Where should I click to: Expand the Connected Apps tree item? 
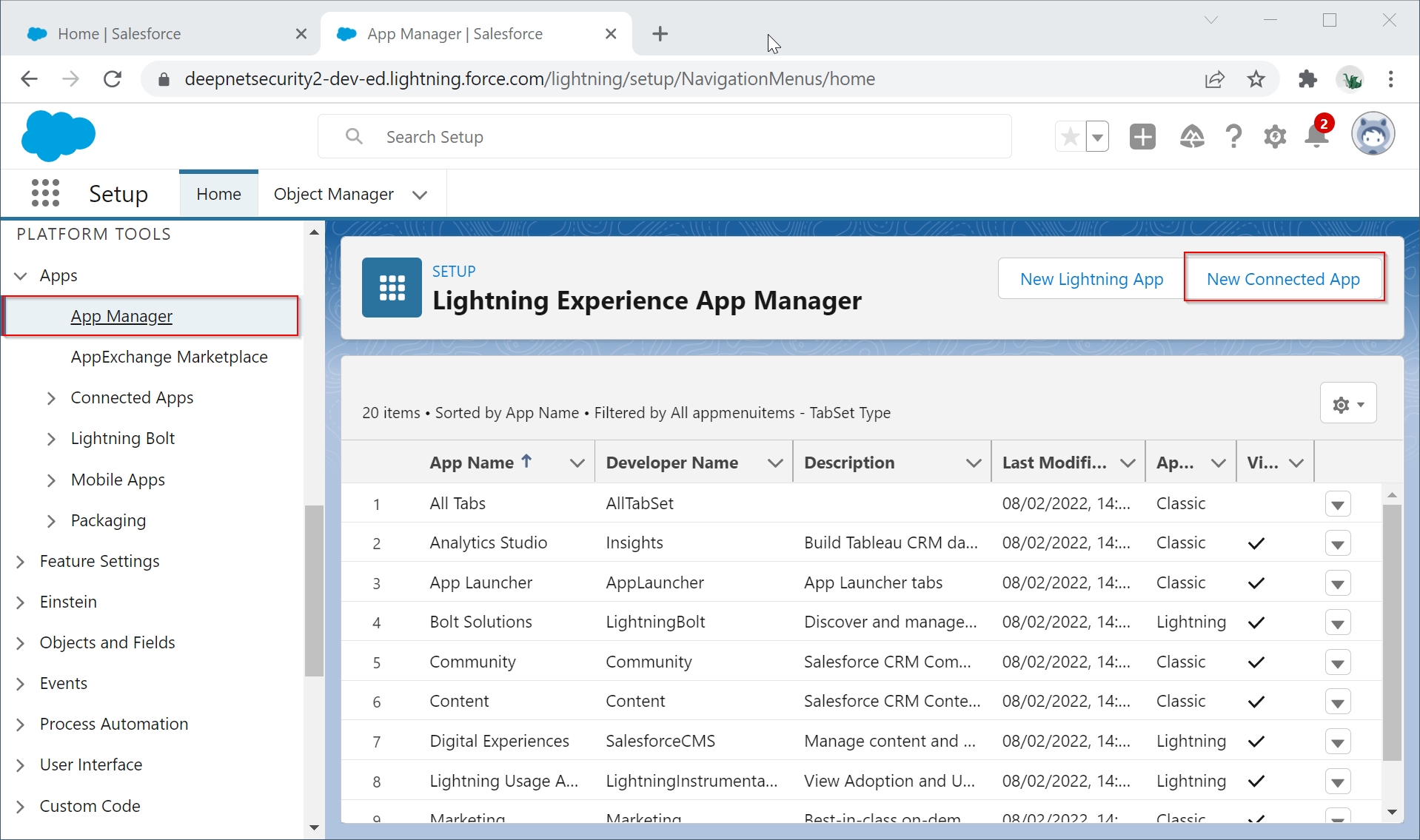51,398
